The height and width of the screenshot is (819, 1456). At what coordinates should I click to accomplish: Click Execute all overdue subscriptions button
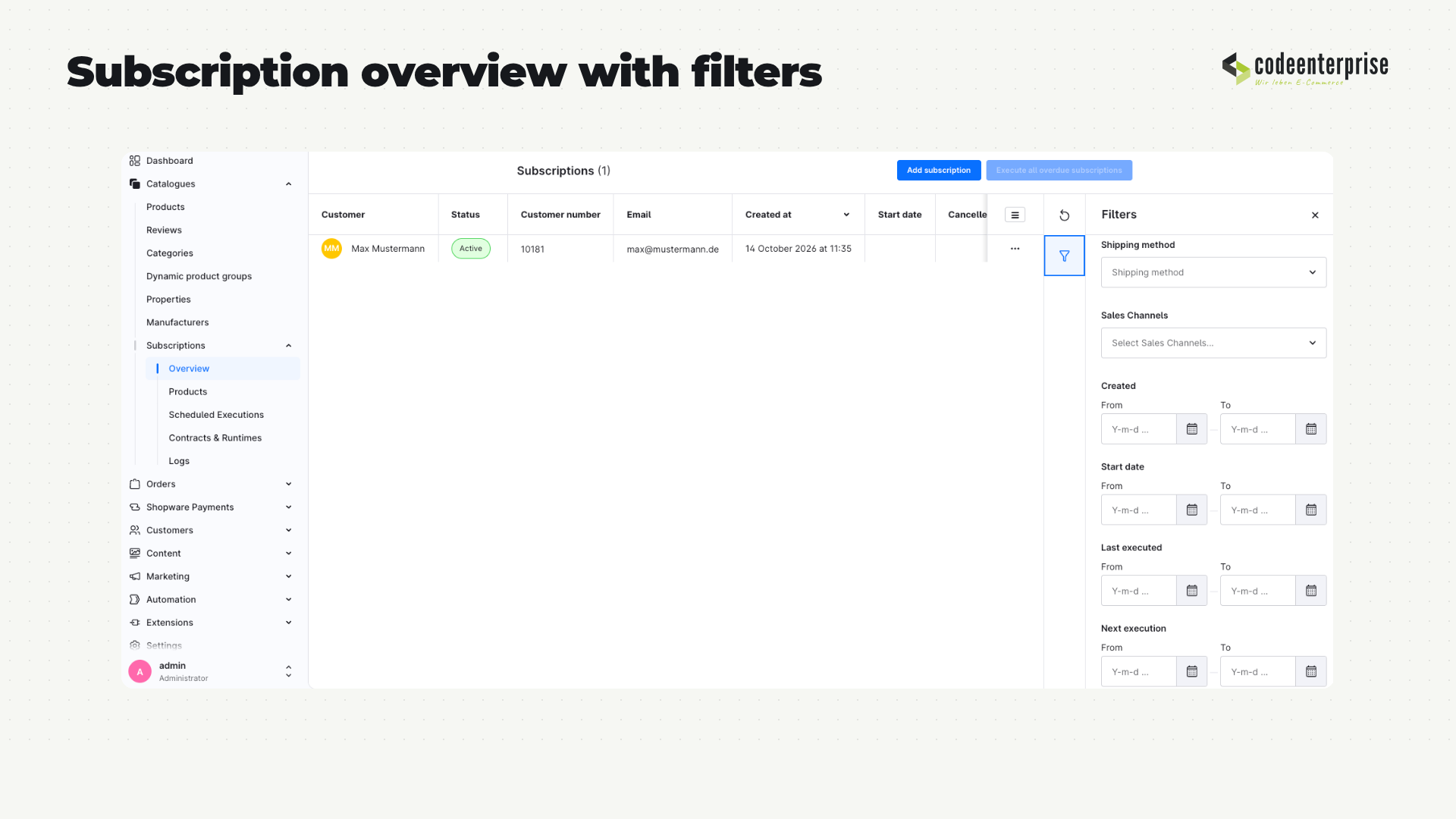tap(1059, 171)
